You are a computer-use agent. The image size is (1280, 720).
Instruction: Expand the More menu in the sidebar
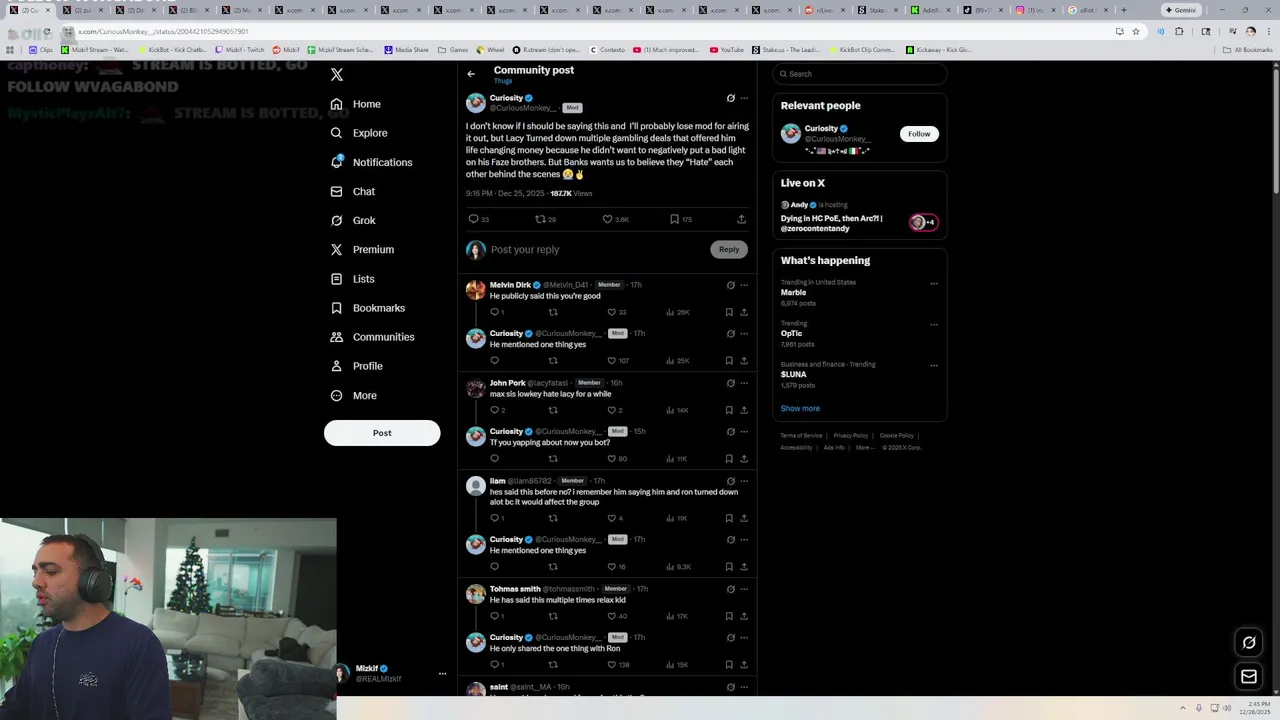[x=354, y=395]
